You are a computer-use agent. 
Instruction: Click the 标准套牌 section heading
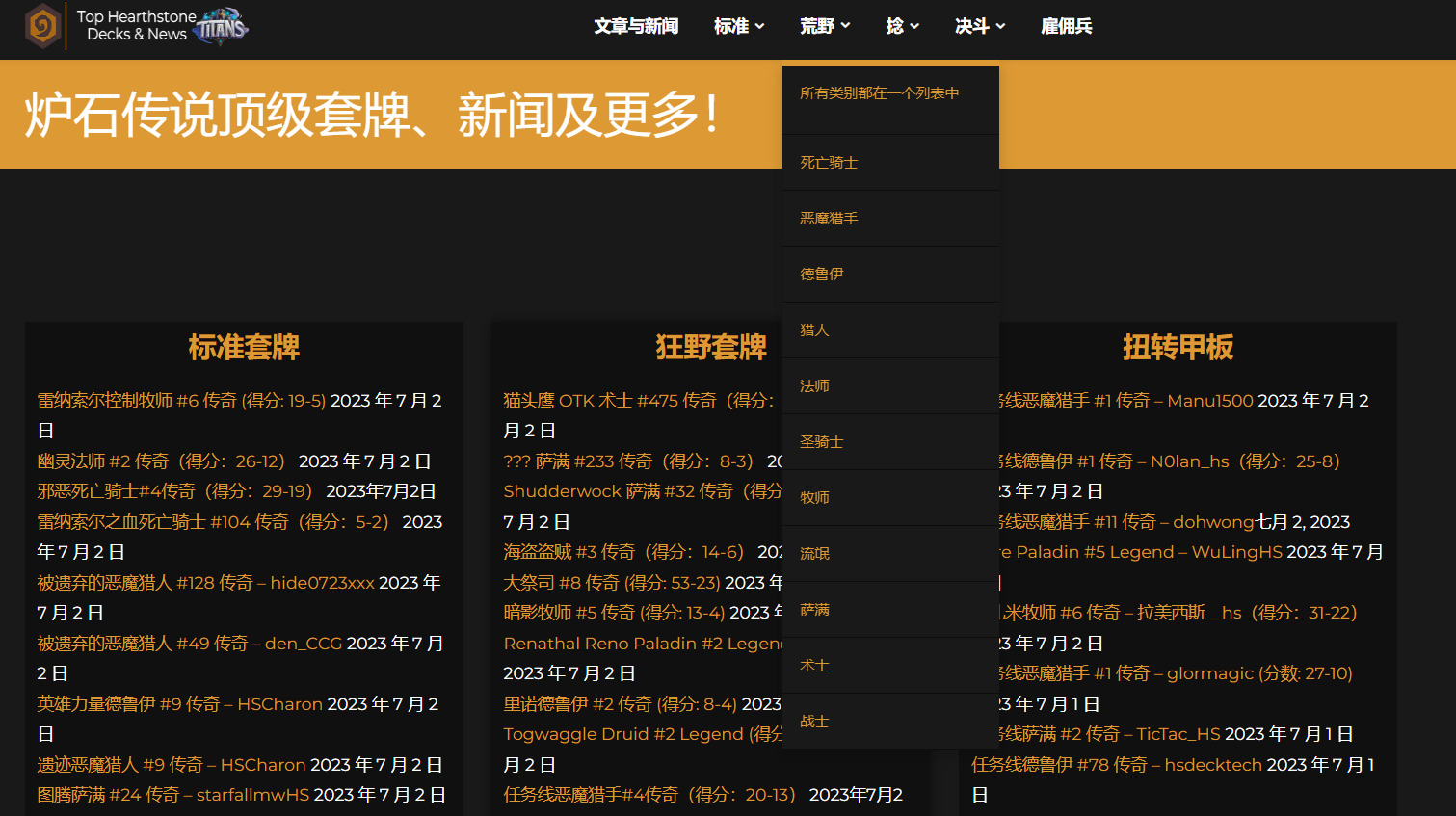point(244,347)
